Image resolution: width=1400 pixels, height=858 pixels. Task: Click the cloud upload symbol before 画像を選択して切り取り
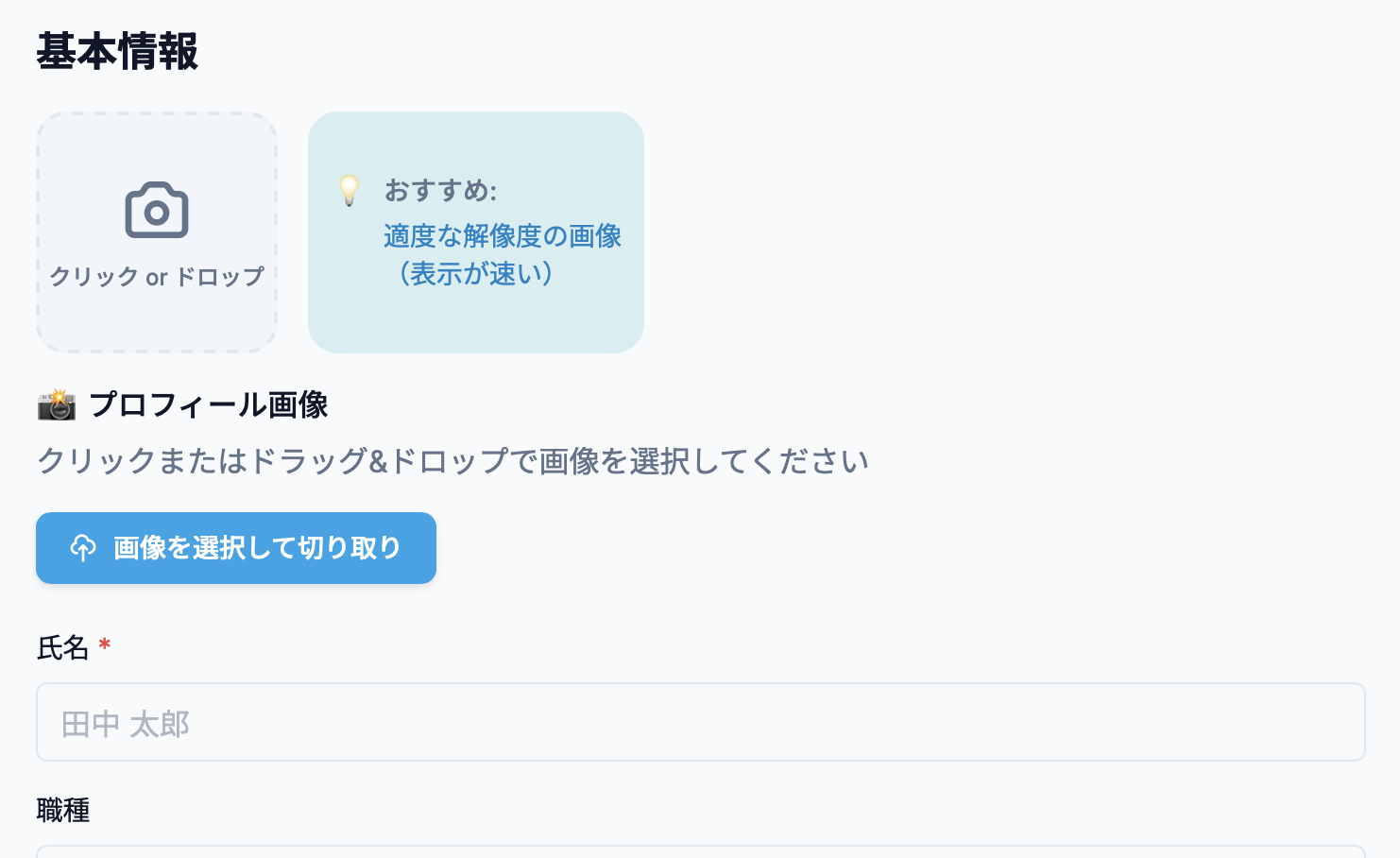[83, 548]
